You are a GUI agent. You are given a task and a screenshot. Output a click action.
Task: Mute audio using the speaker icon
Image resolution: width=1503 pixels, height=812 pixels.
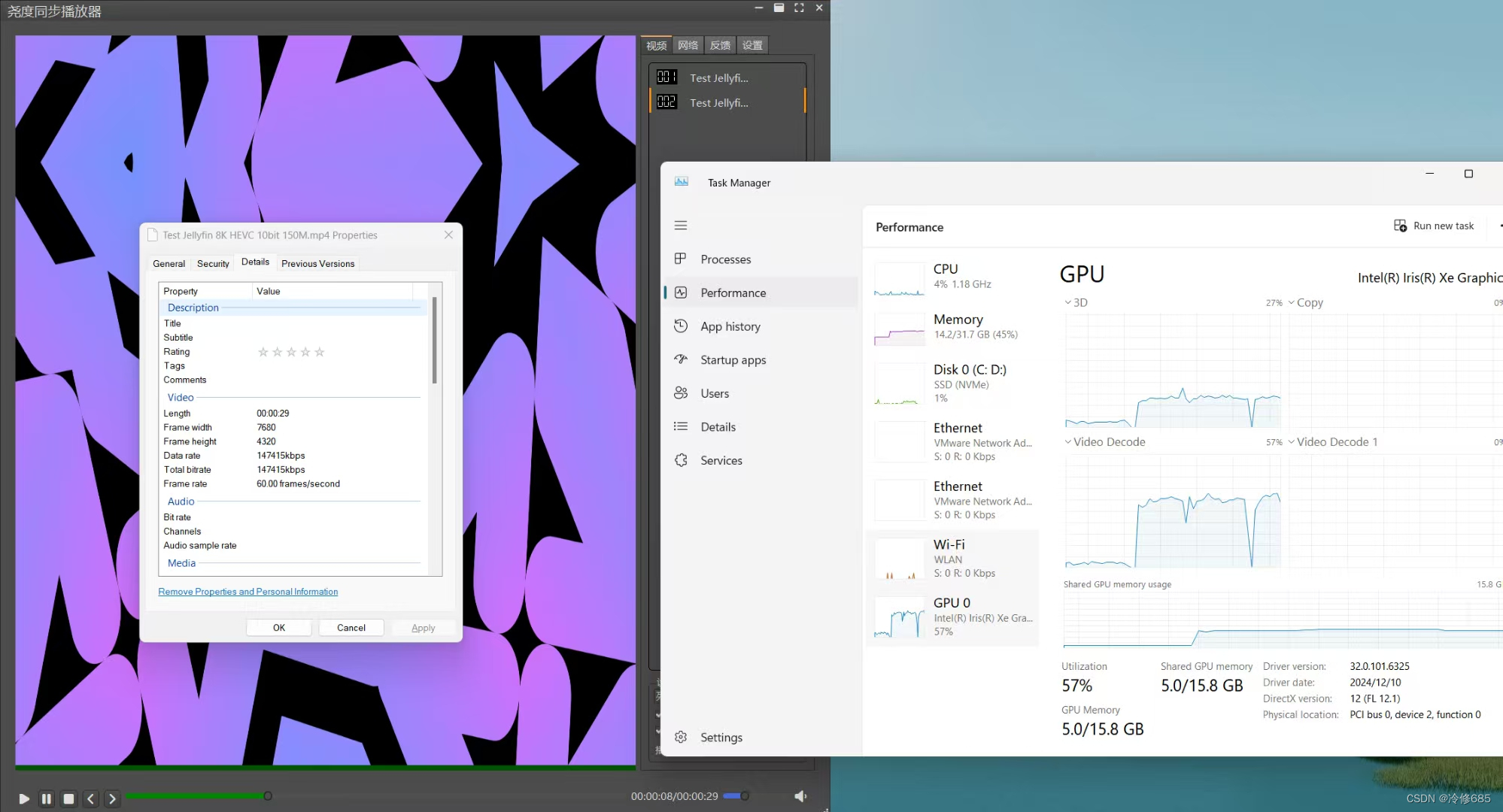pos(800,796)
